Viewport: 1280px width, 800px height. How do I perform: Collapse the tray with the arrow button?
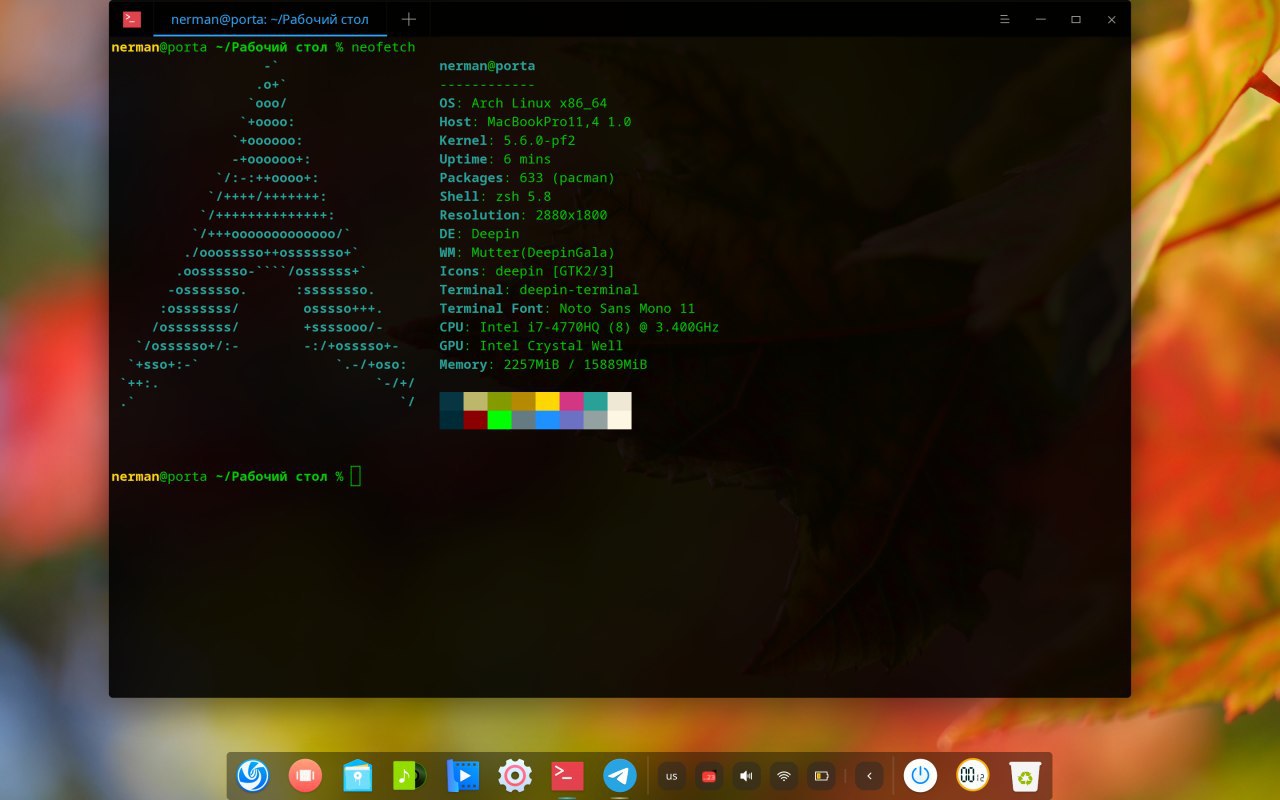coord(869,776)
